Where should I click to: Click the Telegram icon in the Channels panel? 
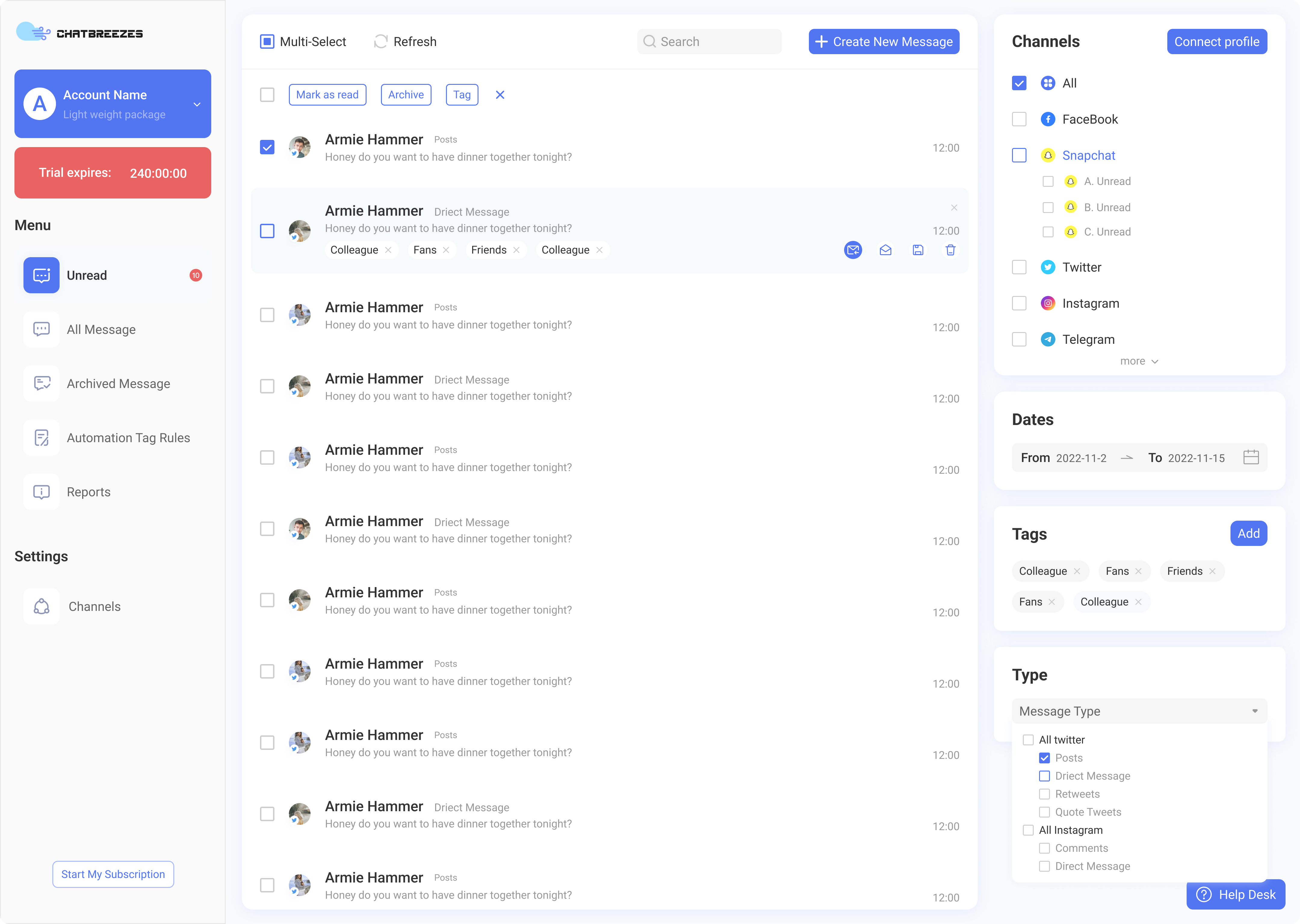tap(1048, 339)
